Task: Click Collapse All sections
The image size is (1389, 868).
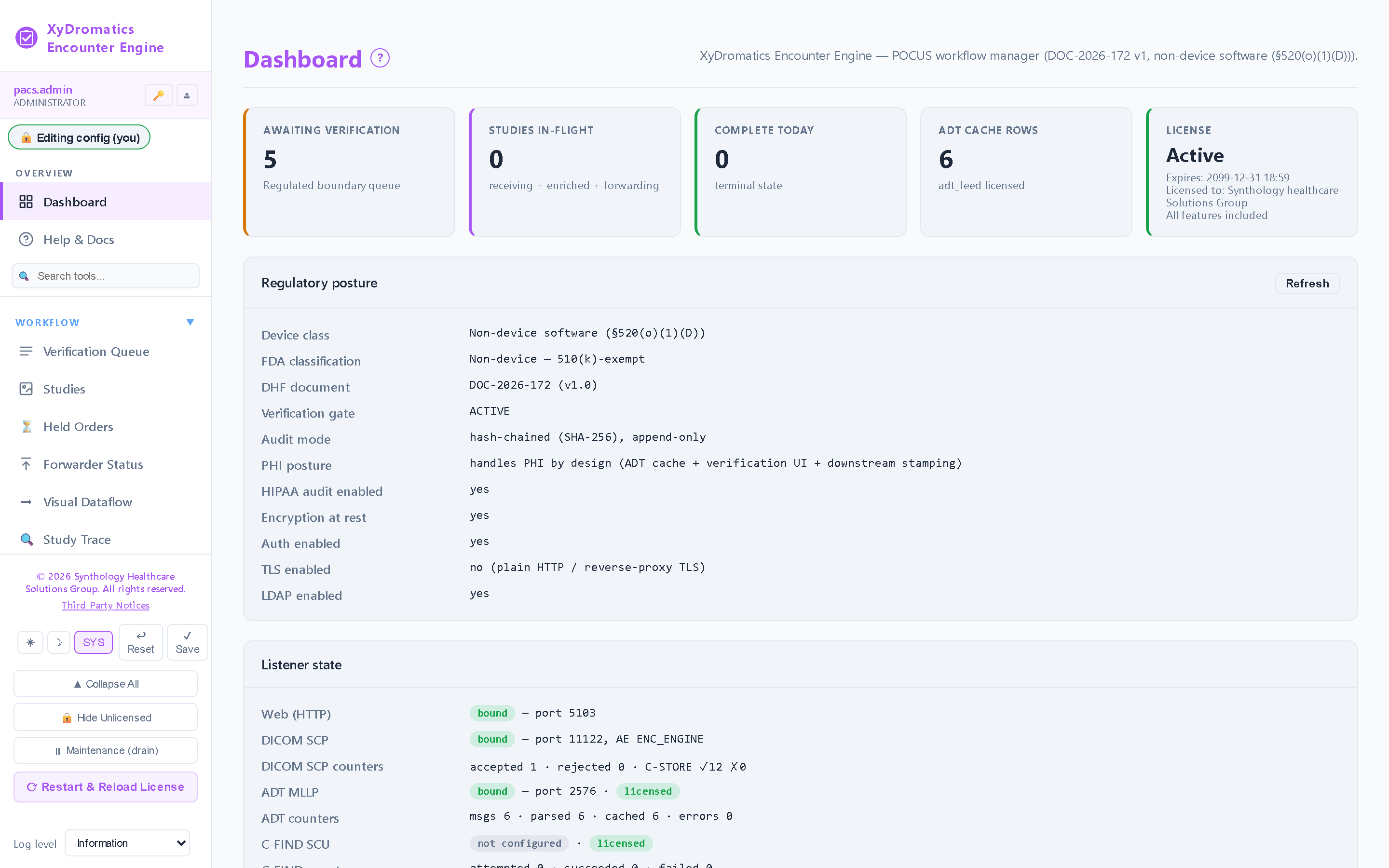Action: pos(106,684)
